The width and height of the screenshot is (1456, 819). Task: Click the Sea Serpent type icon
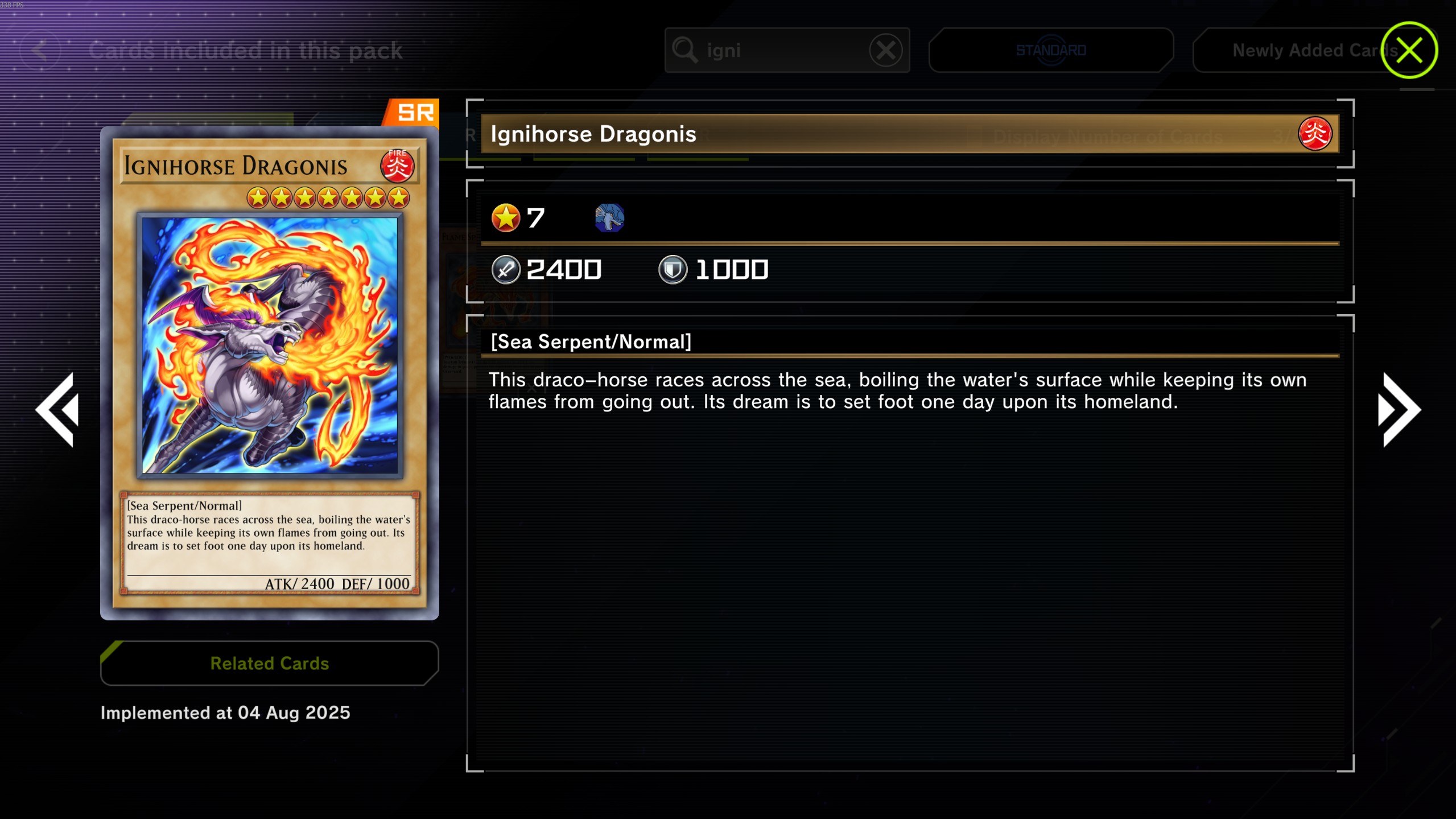[x=609, y=218]
